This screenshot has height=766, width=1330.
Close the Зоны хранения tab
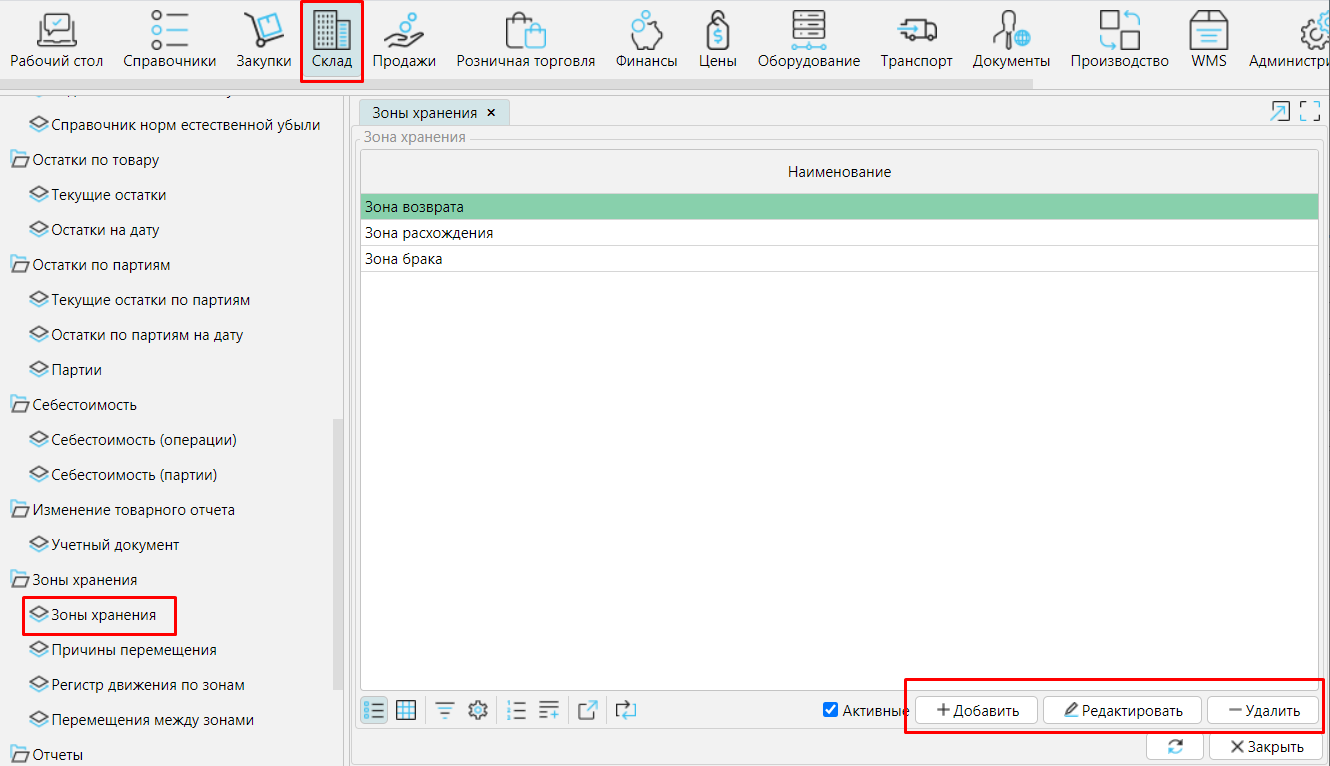pyautogui.click(x=491, y=113)
